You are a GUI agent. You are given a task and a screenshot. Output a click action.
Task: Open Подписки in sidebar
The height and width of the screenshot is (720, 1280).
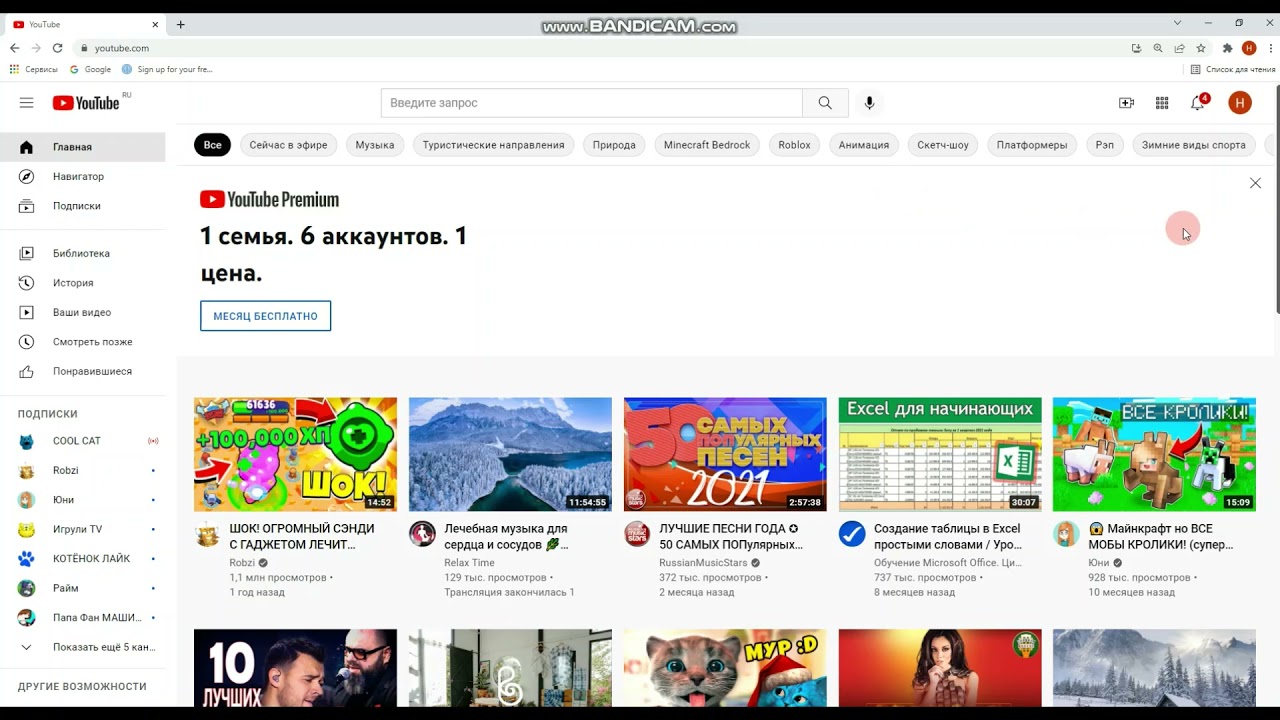[82, 206]
